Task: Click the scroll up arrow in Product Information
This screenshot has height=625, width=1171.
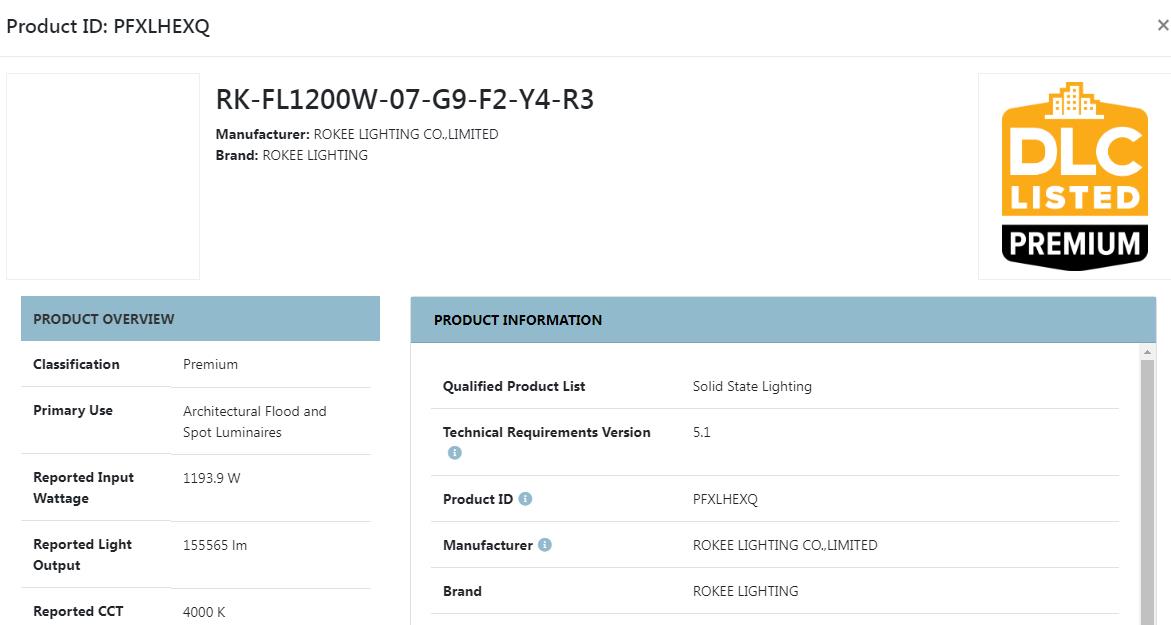Action: click(1147, 351)
